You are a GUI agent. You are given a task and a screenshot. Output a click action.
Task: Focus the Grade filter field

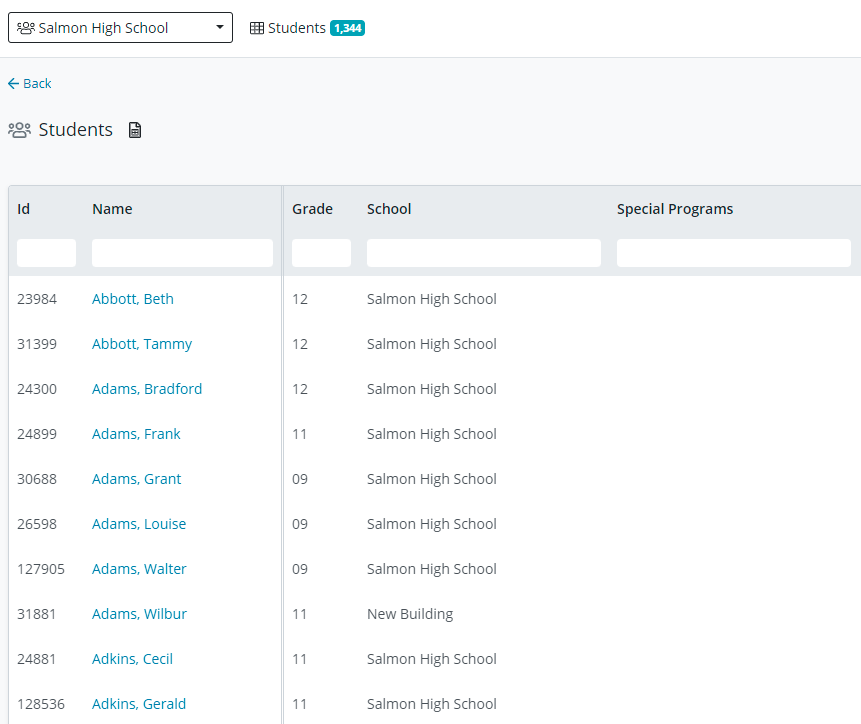321,253
